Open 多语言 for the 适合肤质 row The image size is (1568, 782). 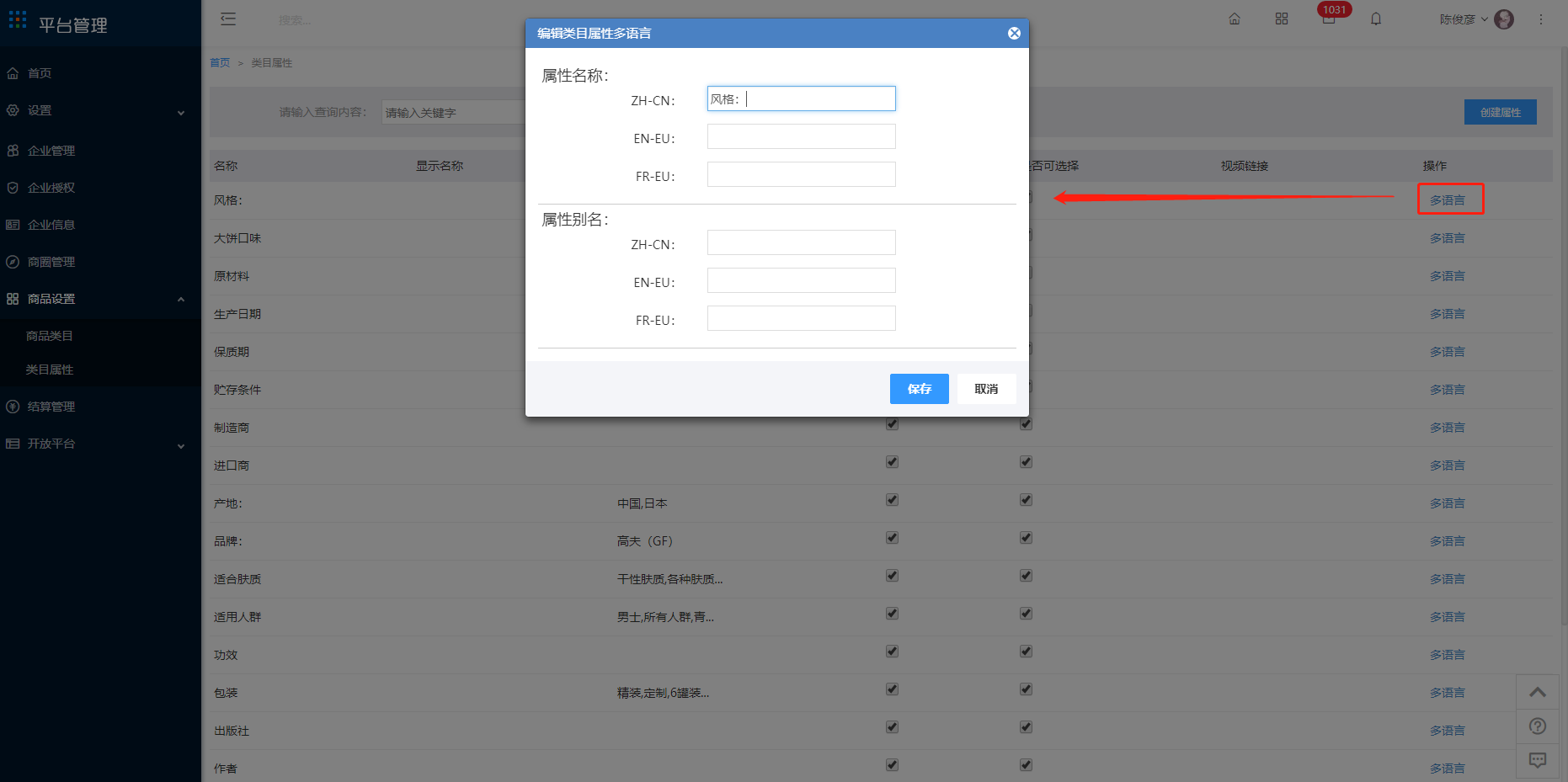[x=1447, y=579]
